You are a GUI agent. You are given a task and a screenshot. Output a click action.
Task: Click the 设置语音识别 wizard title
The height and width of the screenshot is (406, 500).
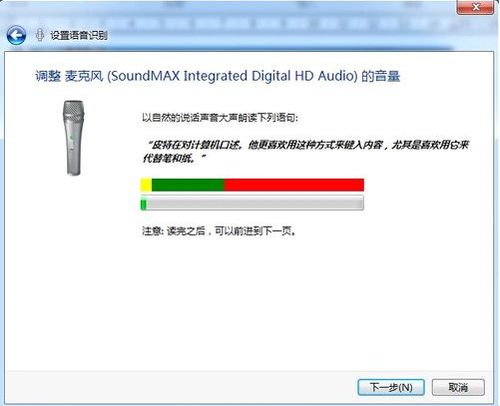tap(79, 35)
